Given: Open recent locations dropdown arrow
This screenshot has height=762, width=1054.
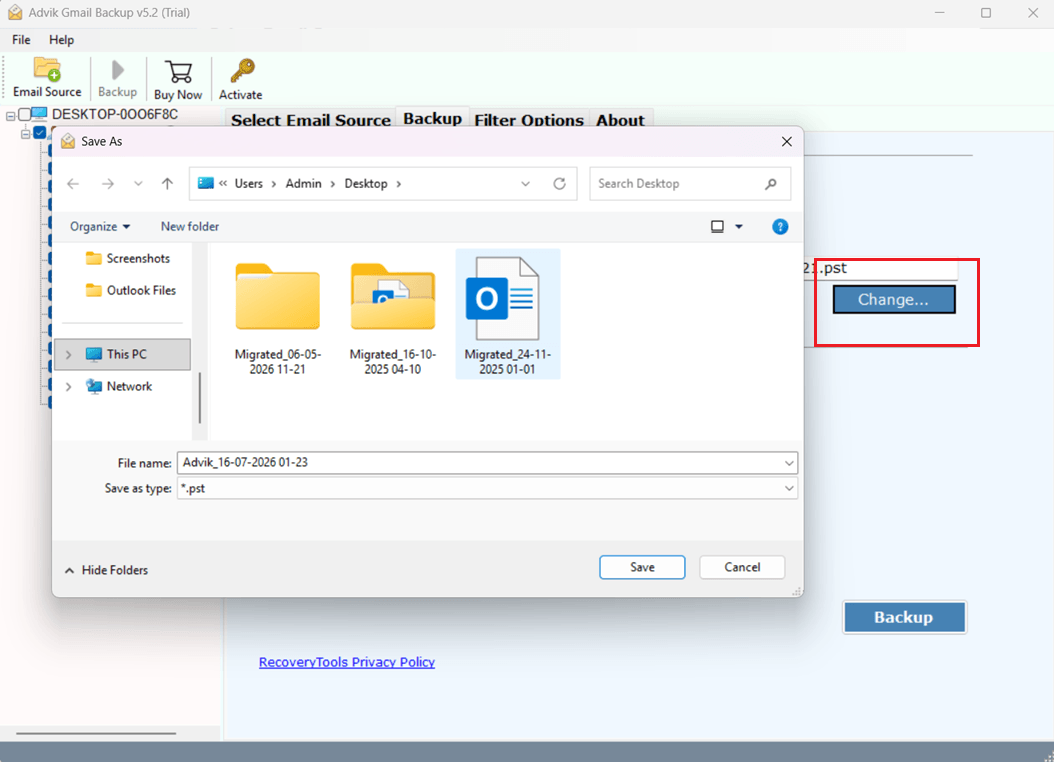Looking at the screenshot, I should pyautogui.click(x=138, y=183).
